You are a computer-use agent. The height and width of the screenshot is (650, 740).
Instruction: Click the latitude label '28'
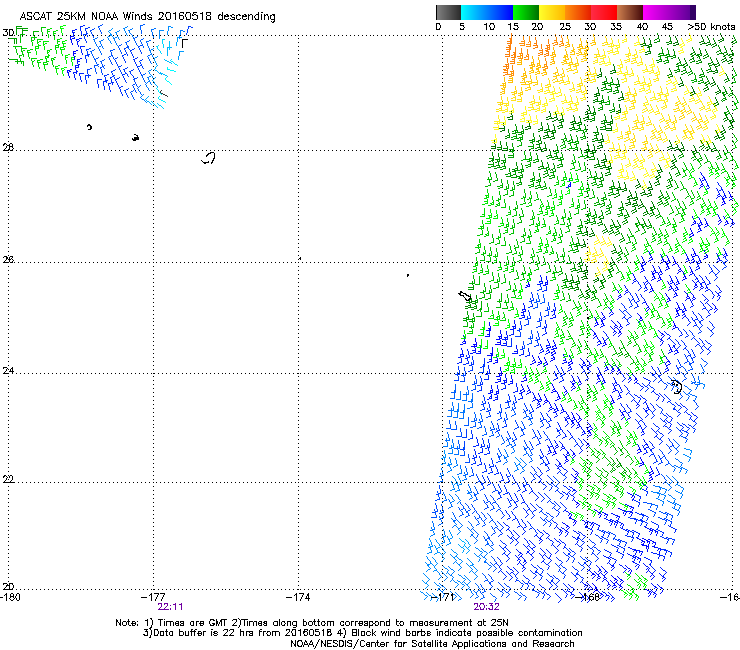(8, 148)
